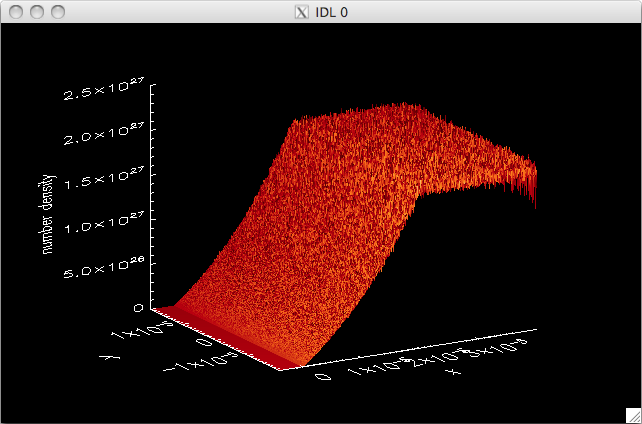Click the X11 icon in title bar
642x424 pixels.
301,12
